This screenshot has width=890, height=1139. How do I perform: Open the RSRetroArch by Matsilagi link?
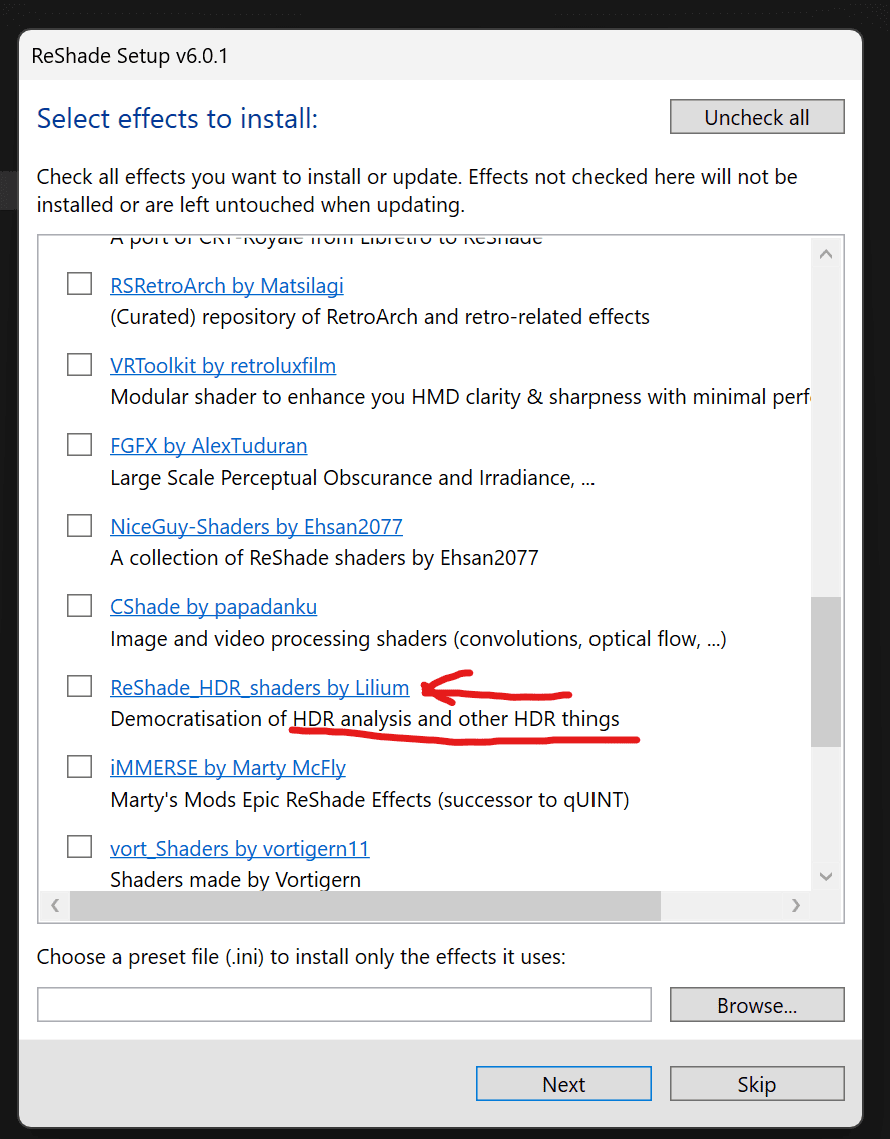point(227,285)
